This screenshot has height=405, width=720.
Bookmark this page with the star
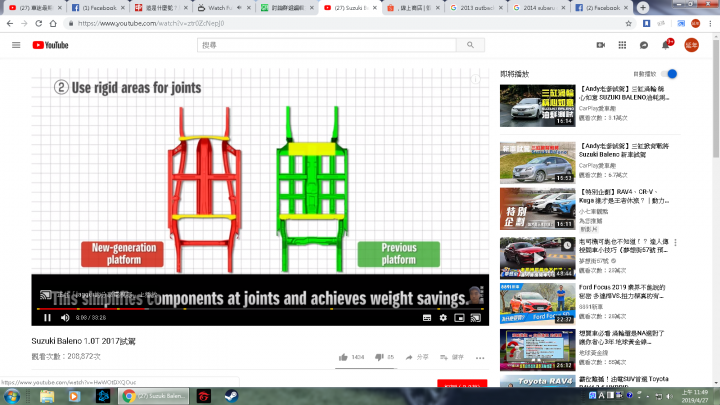point(629,23)
